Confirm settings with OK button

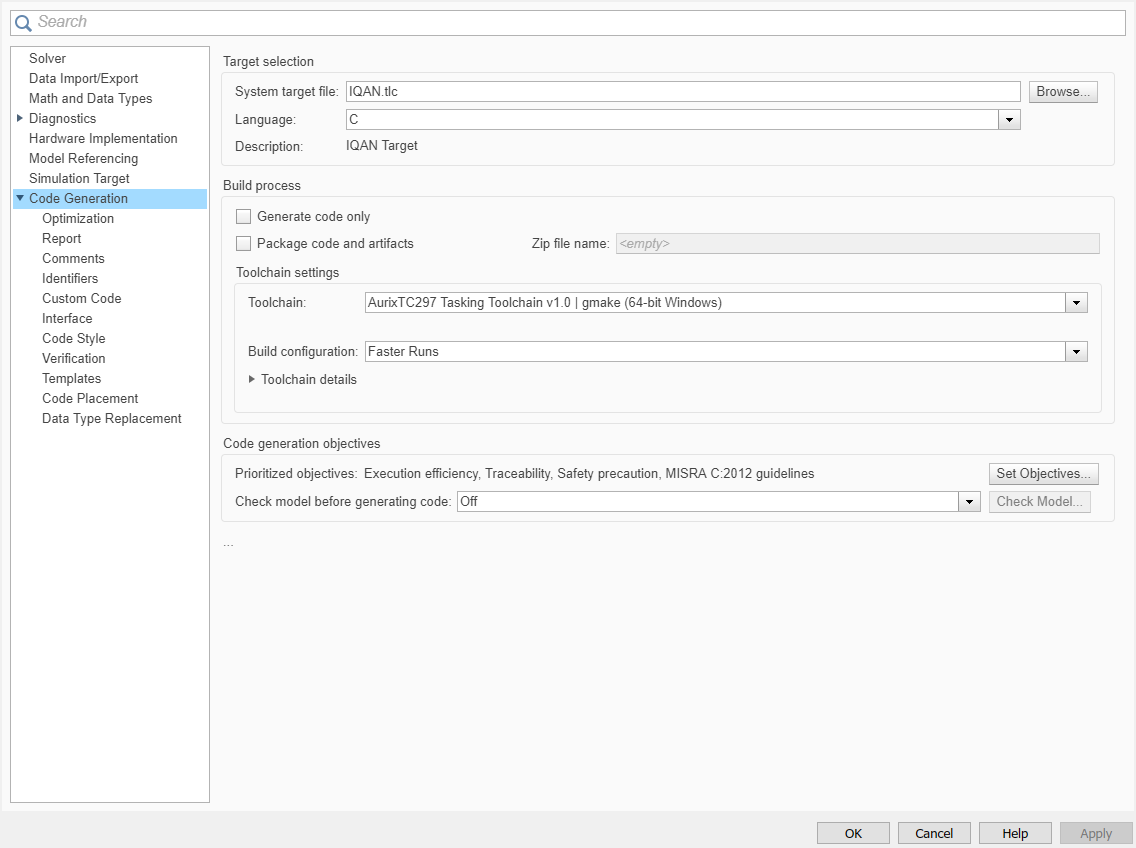pos(853,834)
